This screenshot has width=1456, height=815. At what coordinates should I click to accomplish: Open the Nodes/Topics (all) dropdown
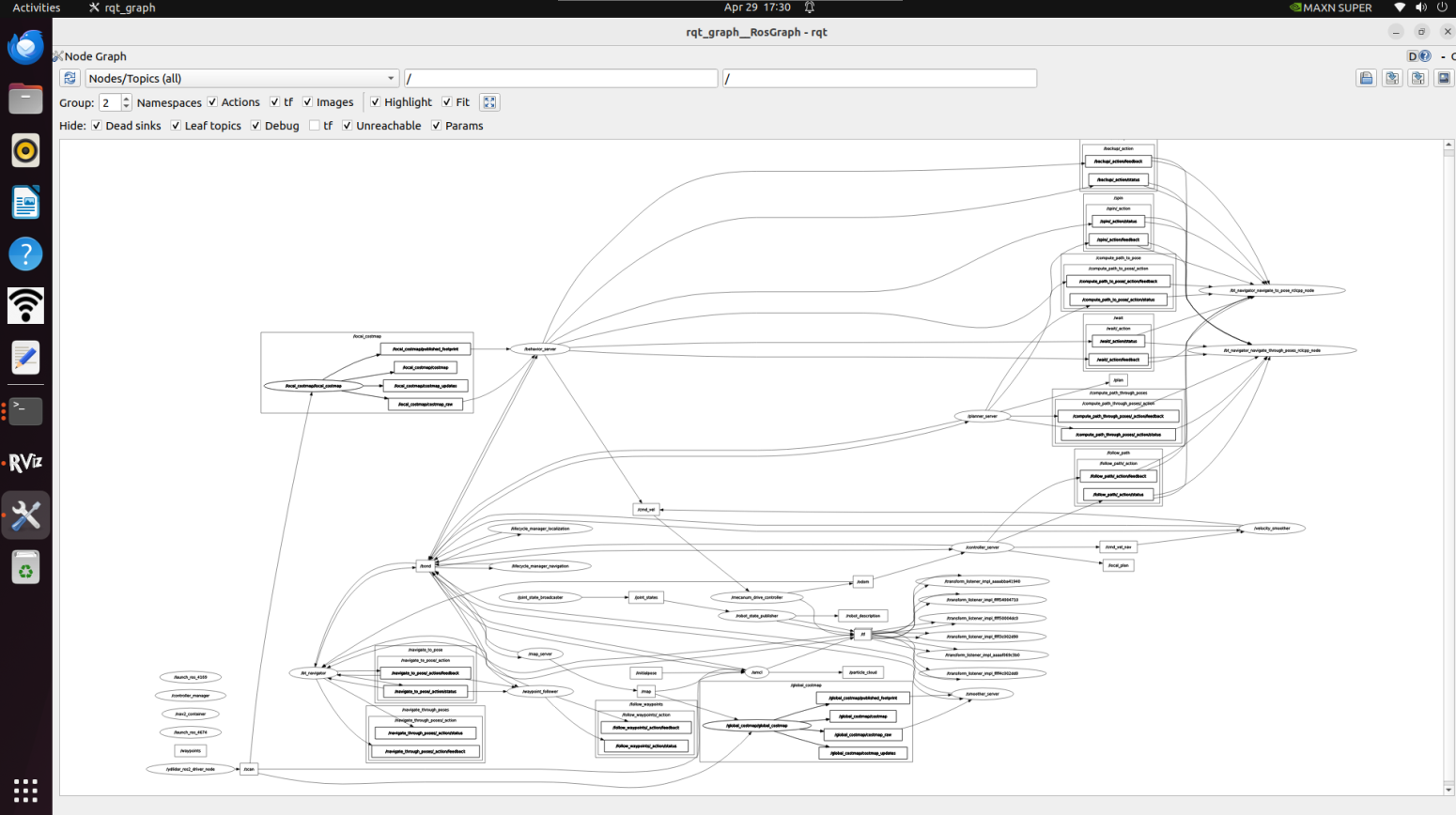242,78
